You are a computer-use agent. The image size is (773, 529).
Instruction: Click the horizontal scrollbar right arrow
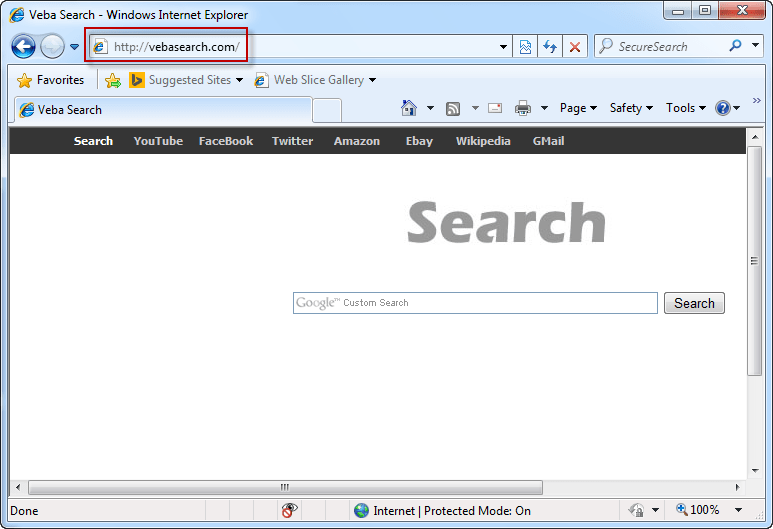tap(738, 487)
